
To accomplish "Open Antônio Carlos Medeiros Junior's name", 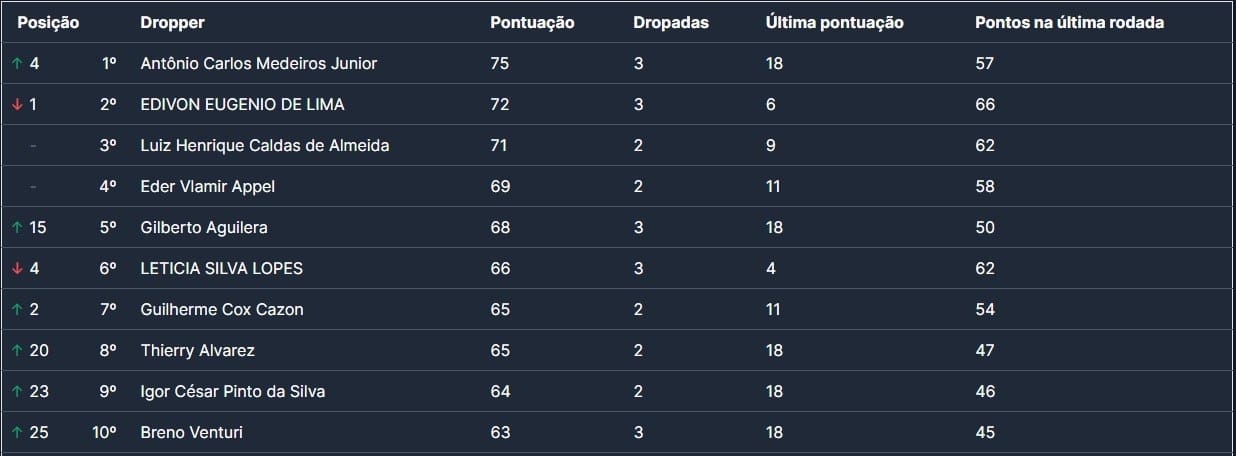I will (x=259, y=63).
